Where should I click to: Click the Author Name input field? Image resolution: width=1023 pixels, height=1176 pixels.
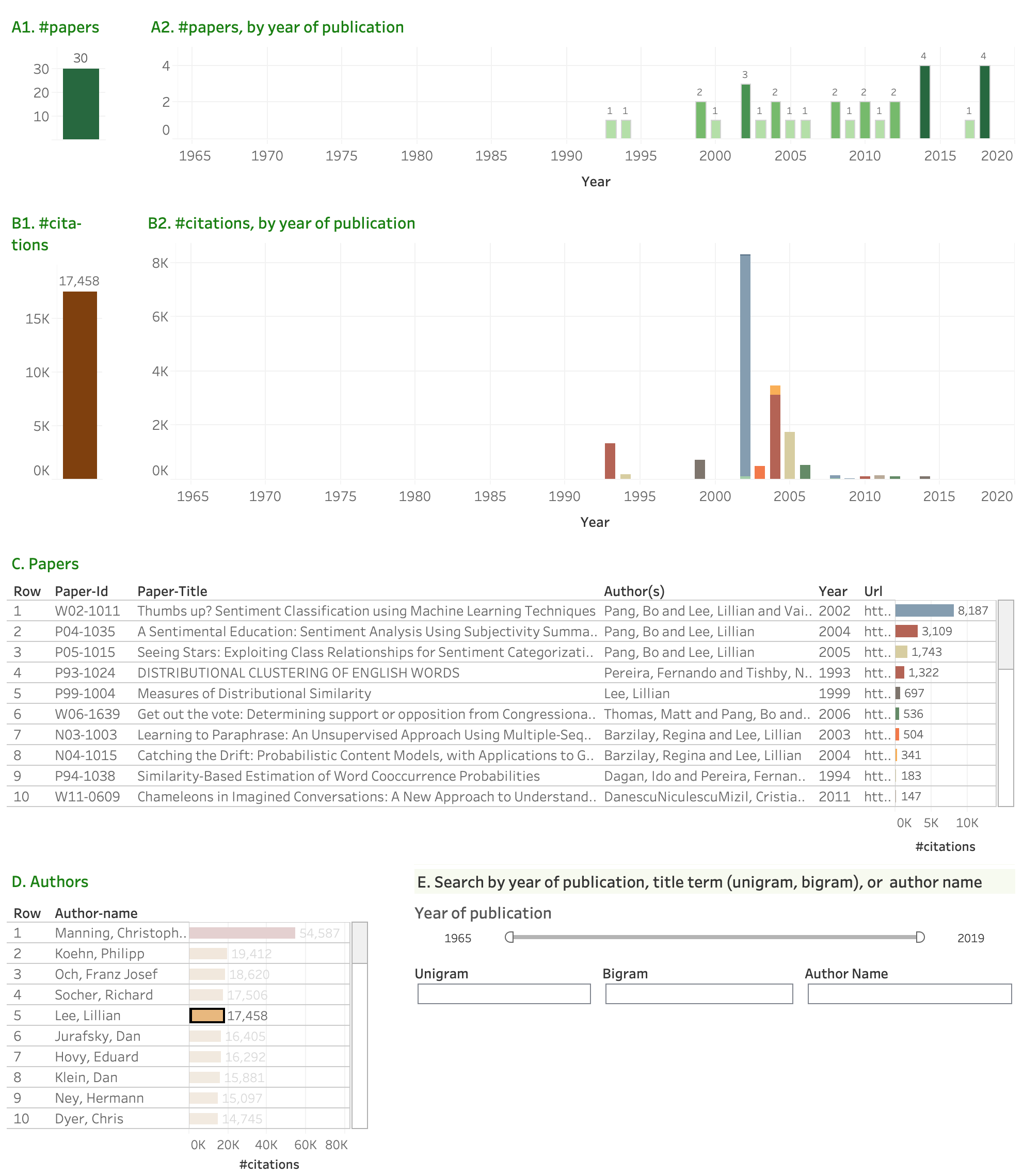point(909,993)
